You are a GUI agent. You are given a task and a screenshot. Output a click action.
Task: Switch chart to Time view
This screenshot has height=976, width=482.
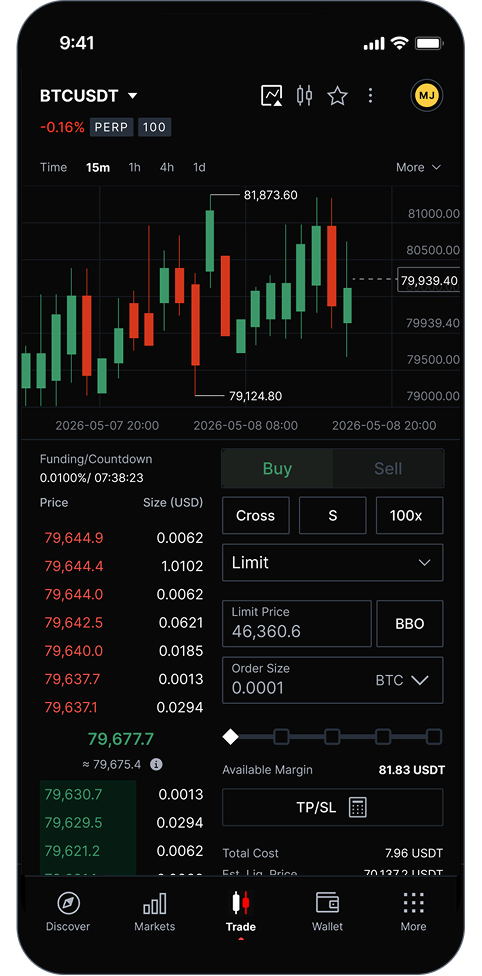coord(54,167)
